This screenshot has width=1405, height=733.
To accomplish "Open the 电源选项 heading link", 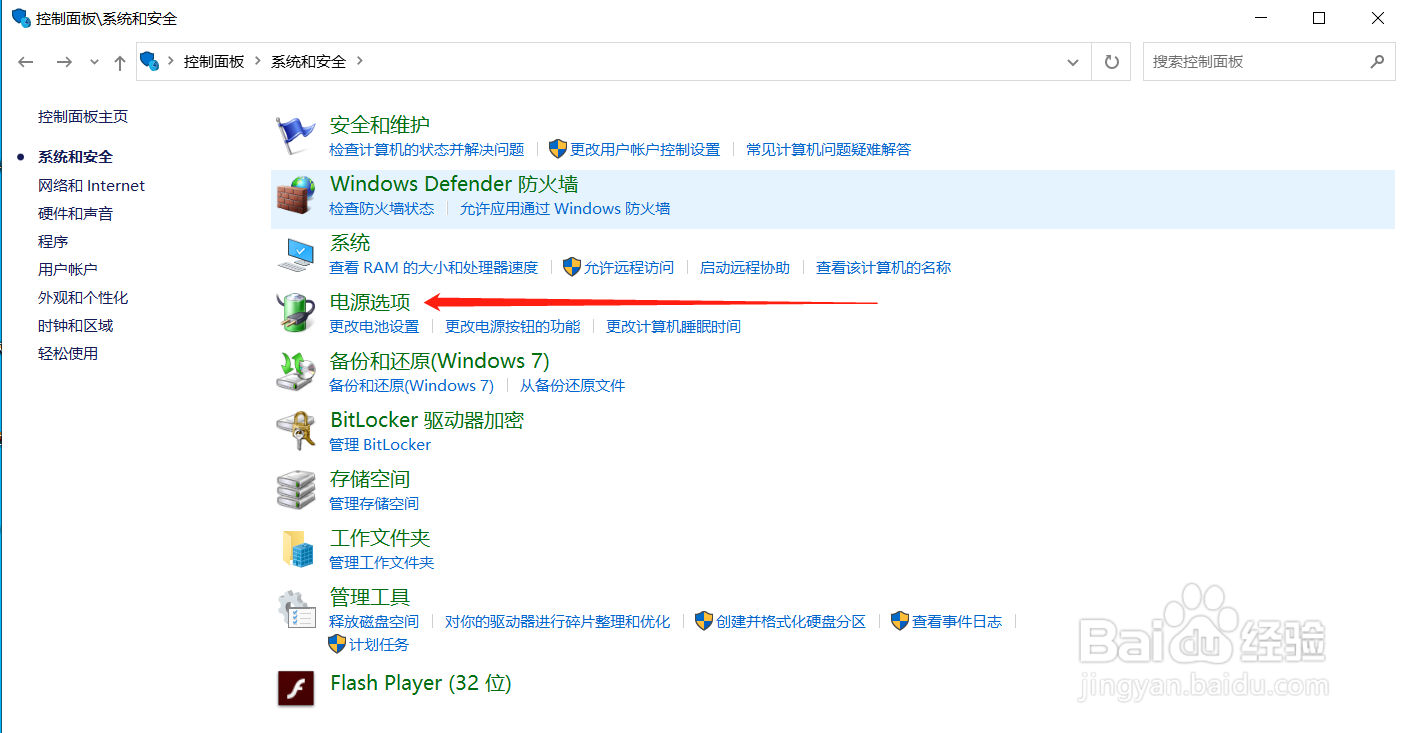I will click(370, 302).
